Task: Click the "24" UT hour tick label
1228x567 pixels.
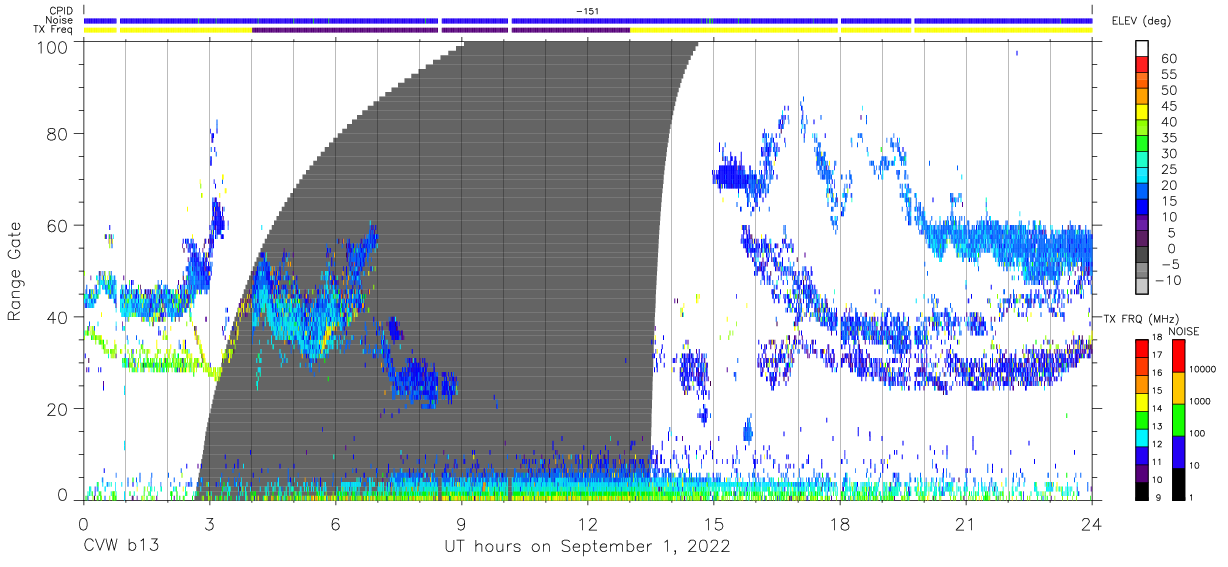Action: pos(1092,523)
